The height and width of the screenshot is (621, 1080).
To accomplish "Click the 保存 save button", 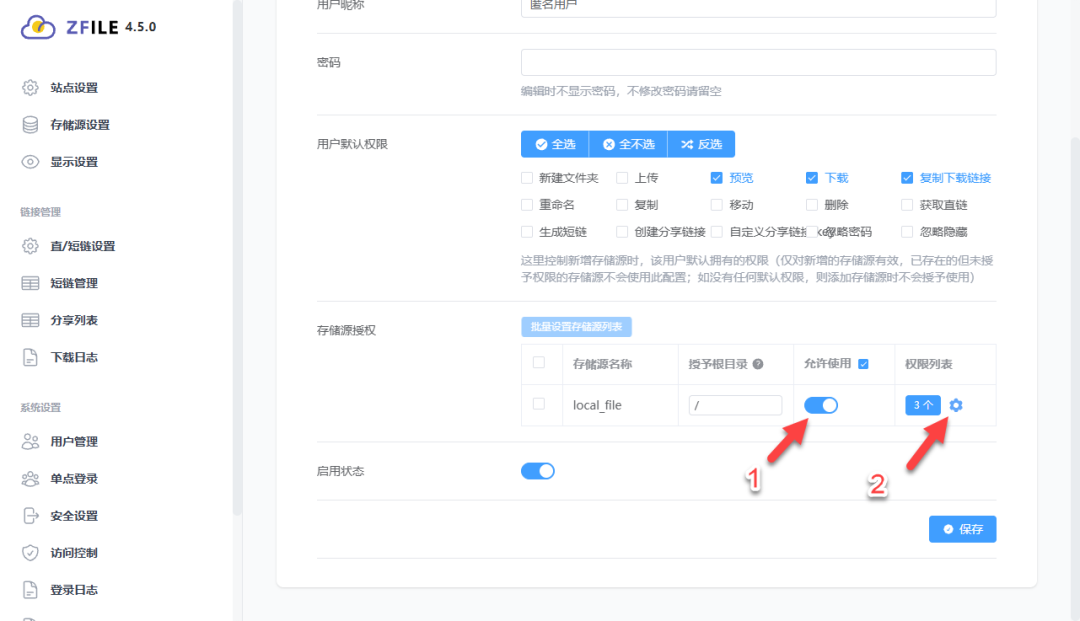I will 962,529.
